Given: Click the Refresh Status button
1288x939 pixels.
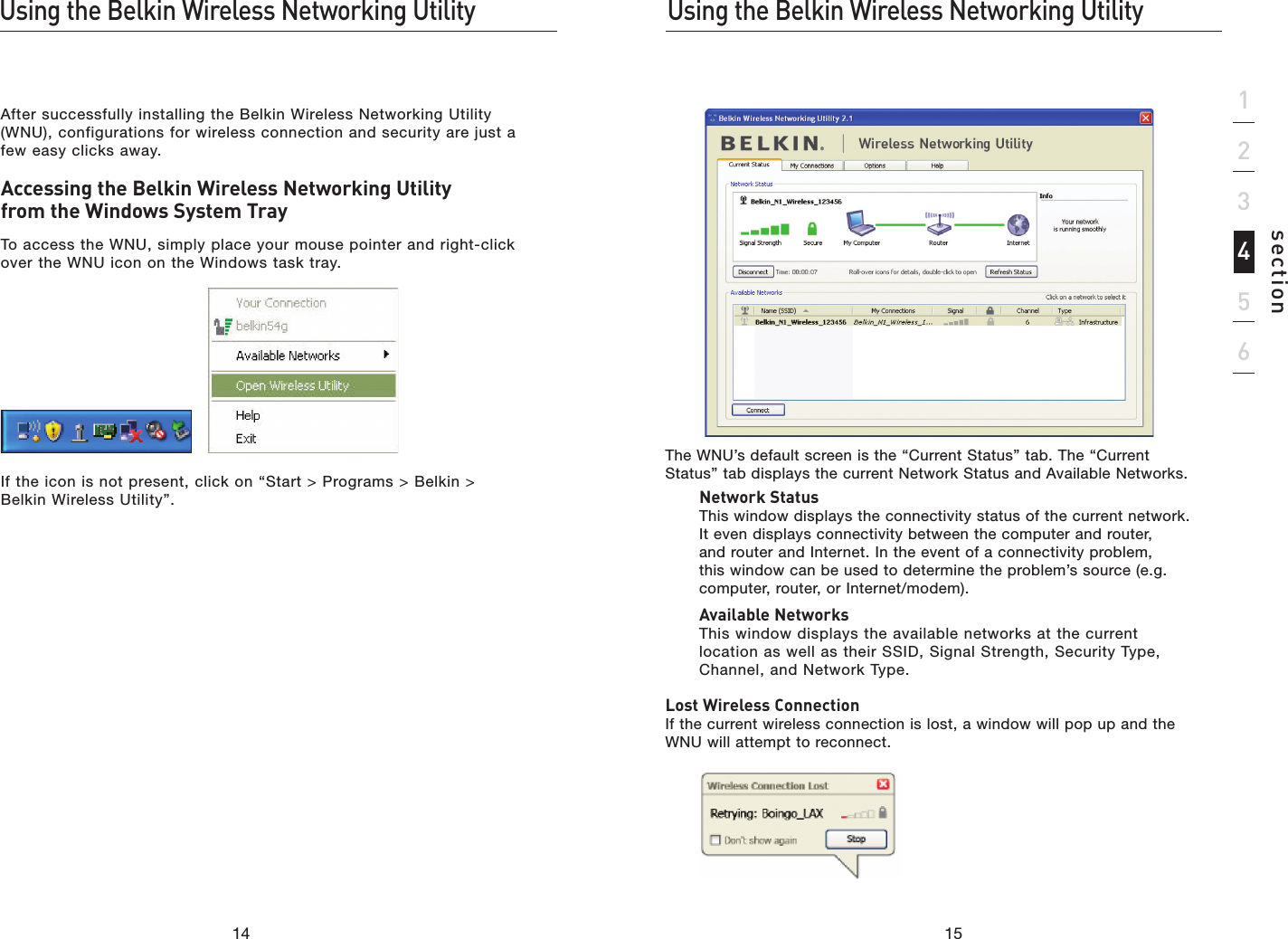Looking at the screenshot, I should [1010, 271].
